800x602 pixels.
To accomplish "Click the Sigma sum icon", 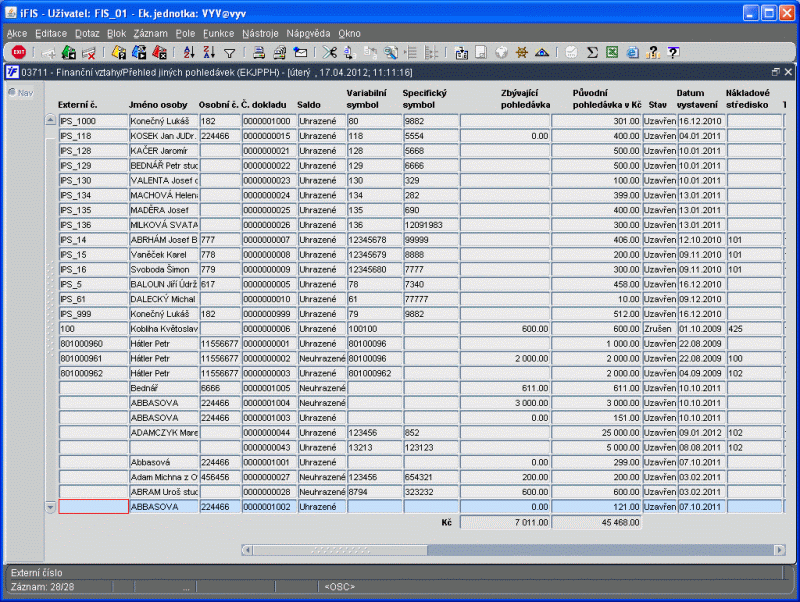I will pos(592,52).
